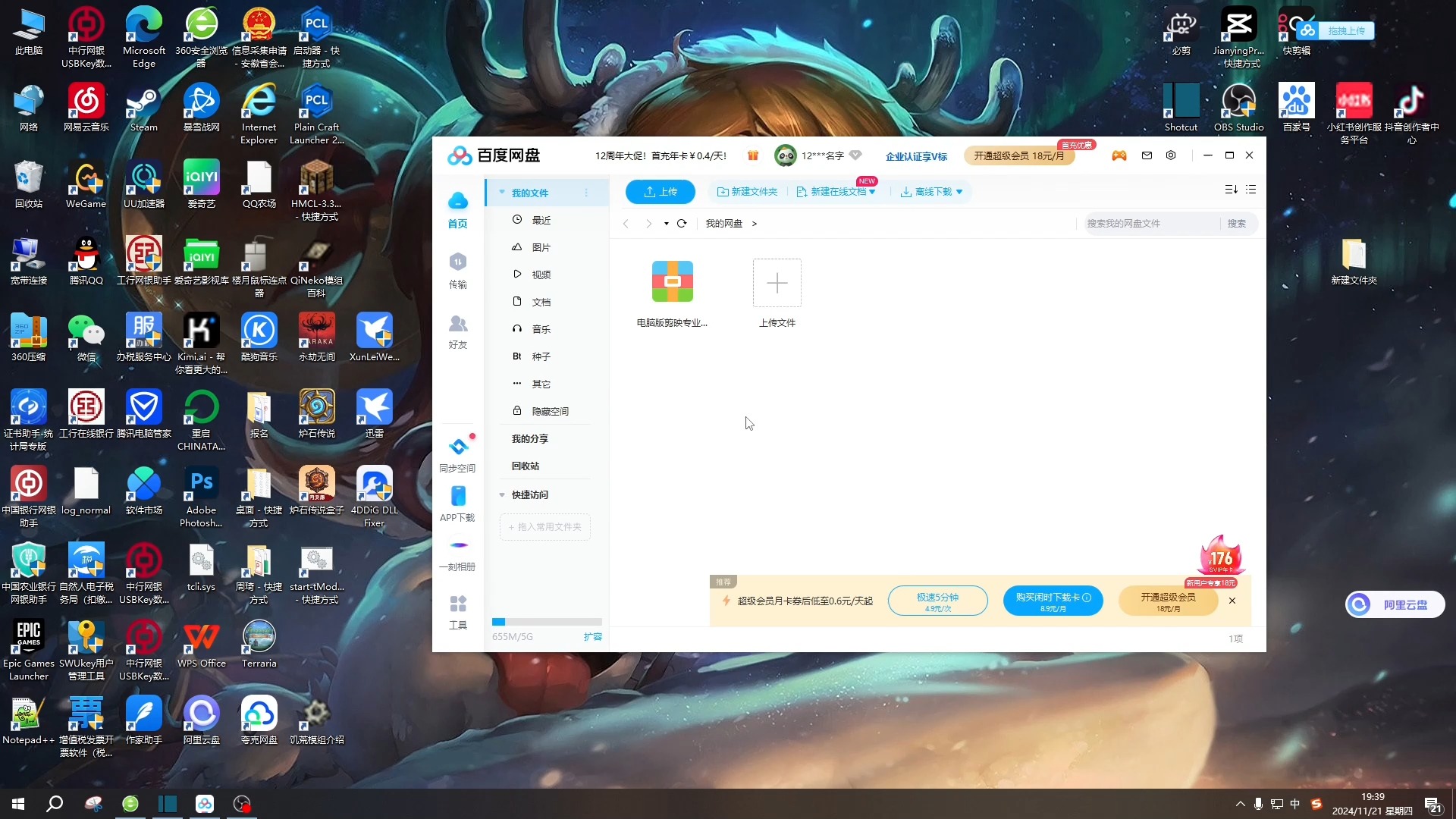1456x819 pixels.
Task: Open the Windows Start menu
Action: [18, 804]
